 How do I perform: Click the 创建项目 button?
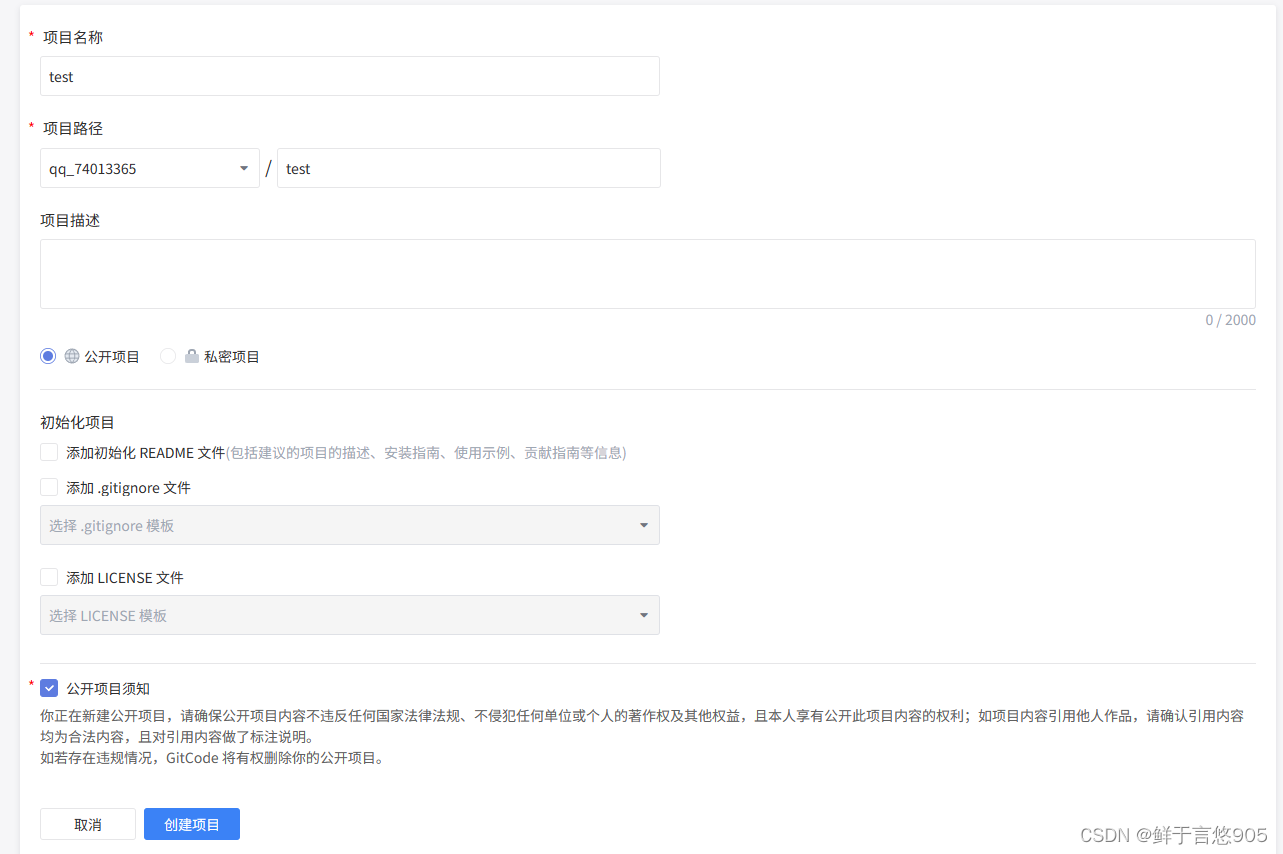pyautogui.click(x=192, y=824)
